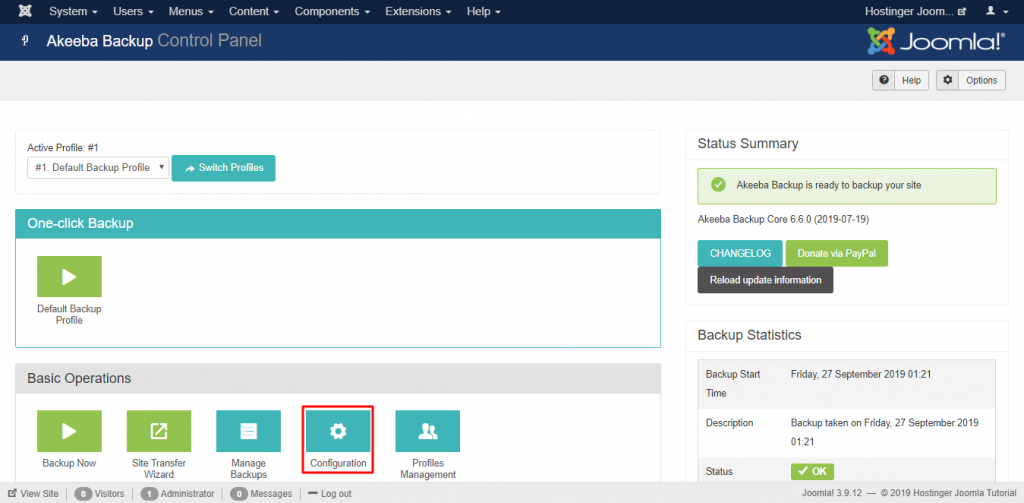Open the Profiles Management icon
Screen dimensions: 1024x503
tap(427, 431)
